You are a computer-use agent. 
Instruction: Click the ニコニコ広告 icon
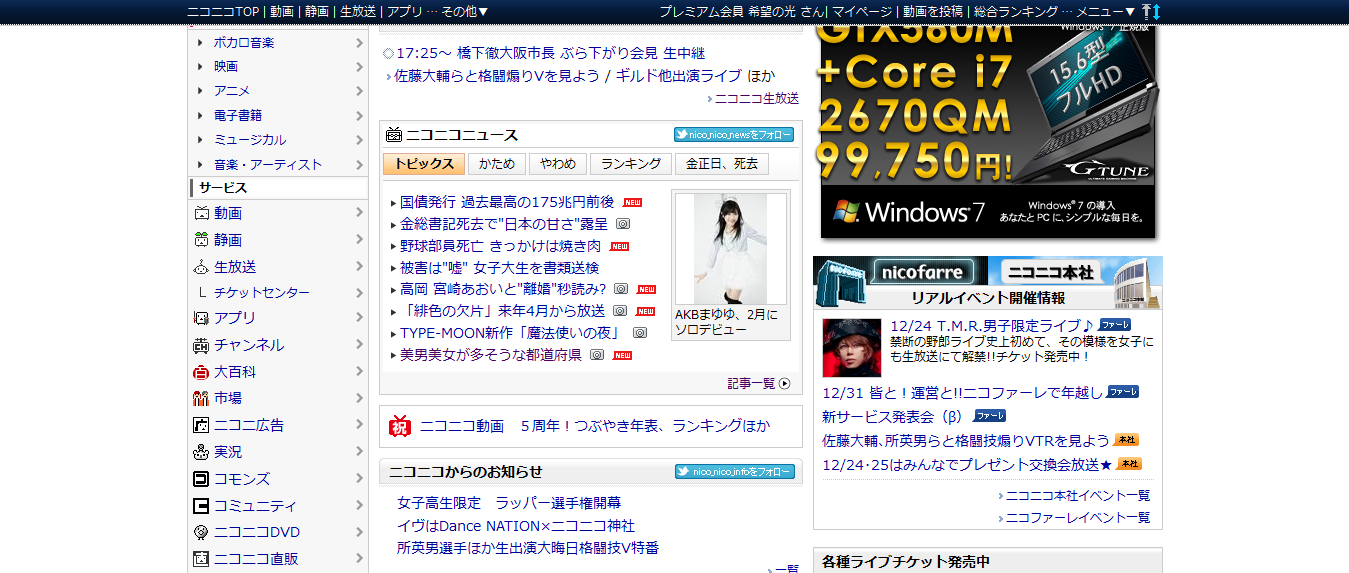point(201,425)
